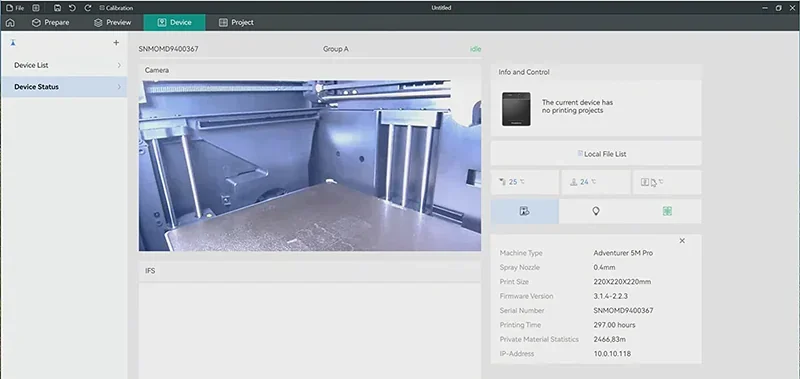
Task: Click the camera live view feed
Action: (x=310, y=165)
